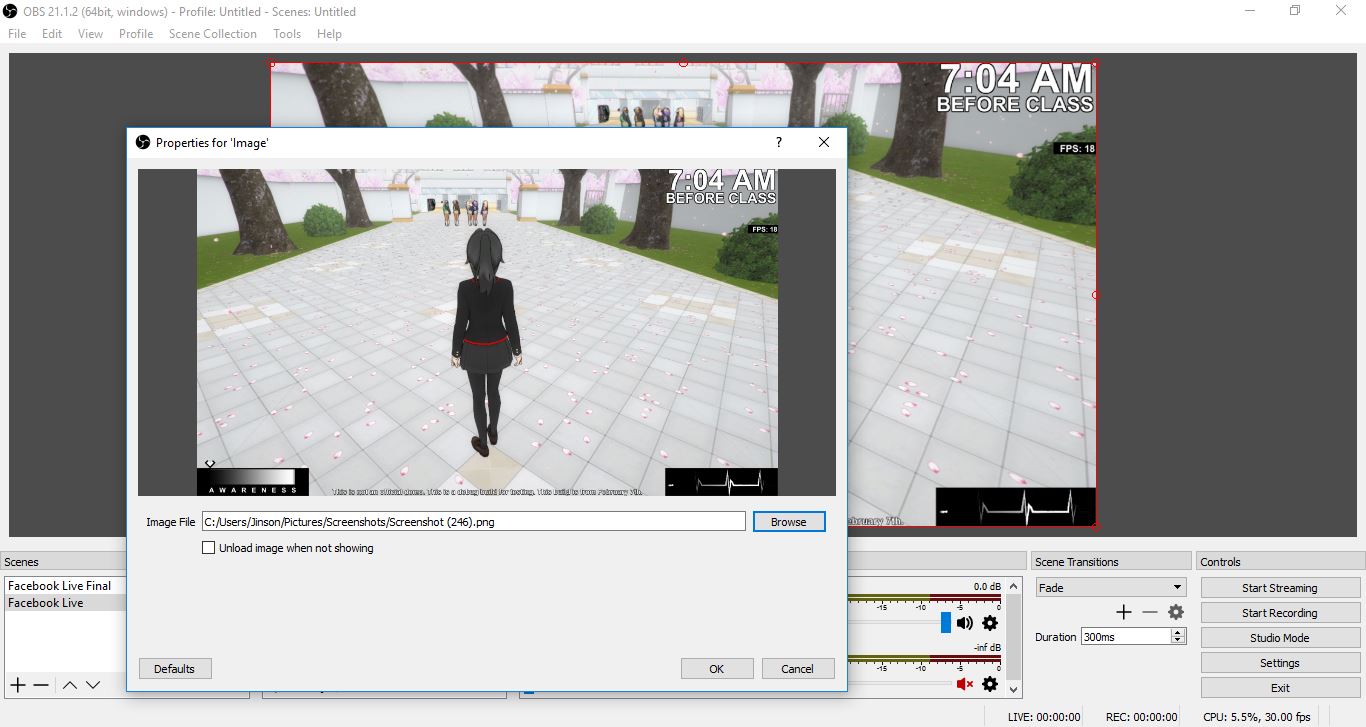
Task: Click the image preview inside the Properties dialog
Action: (487, 332)
